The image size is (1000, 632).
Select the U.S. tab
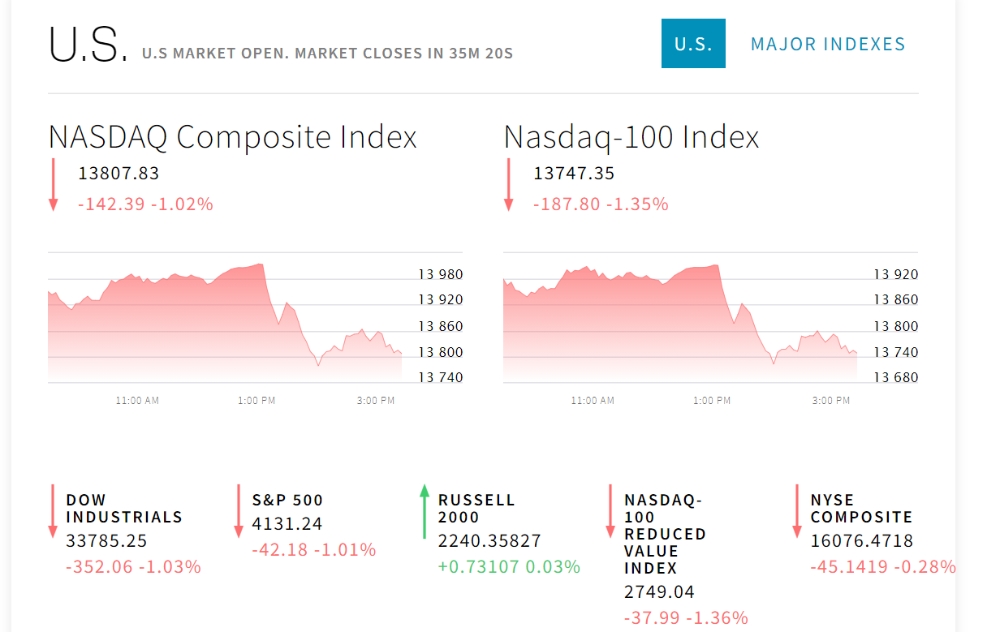(693, 44)
